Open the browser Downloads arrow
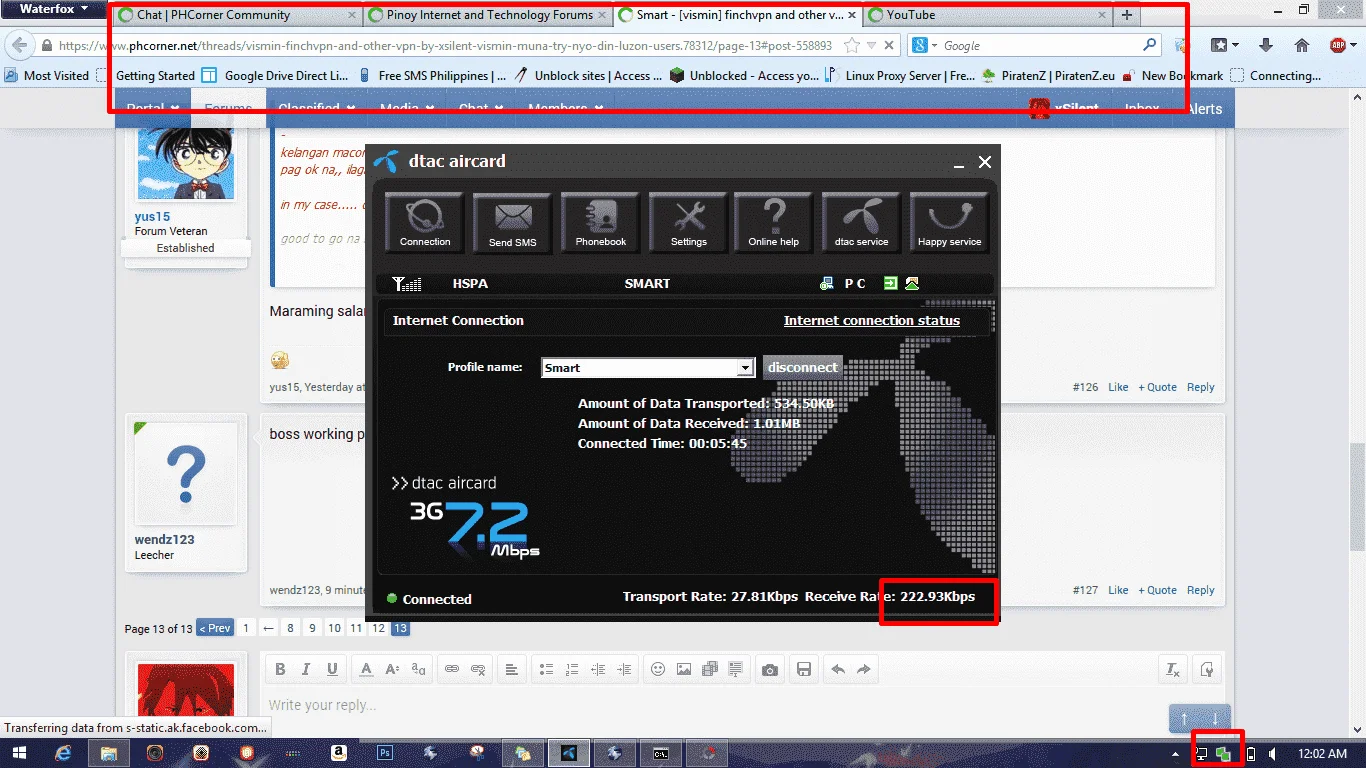This screenshot has height=768, width=1366. (x=1265, y=45)
